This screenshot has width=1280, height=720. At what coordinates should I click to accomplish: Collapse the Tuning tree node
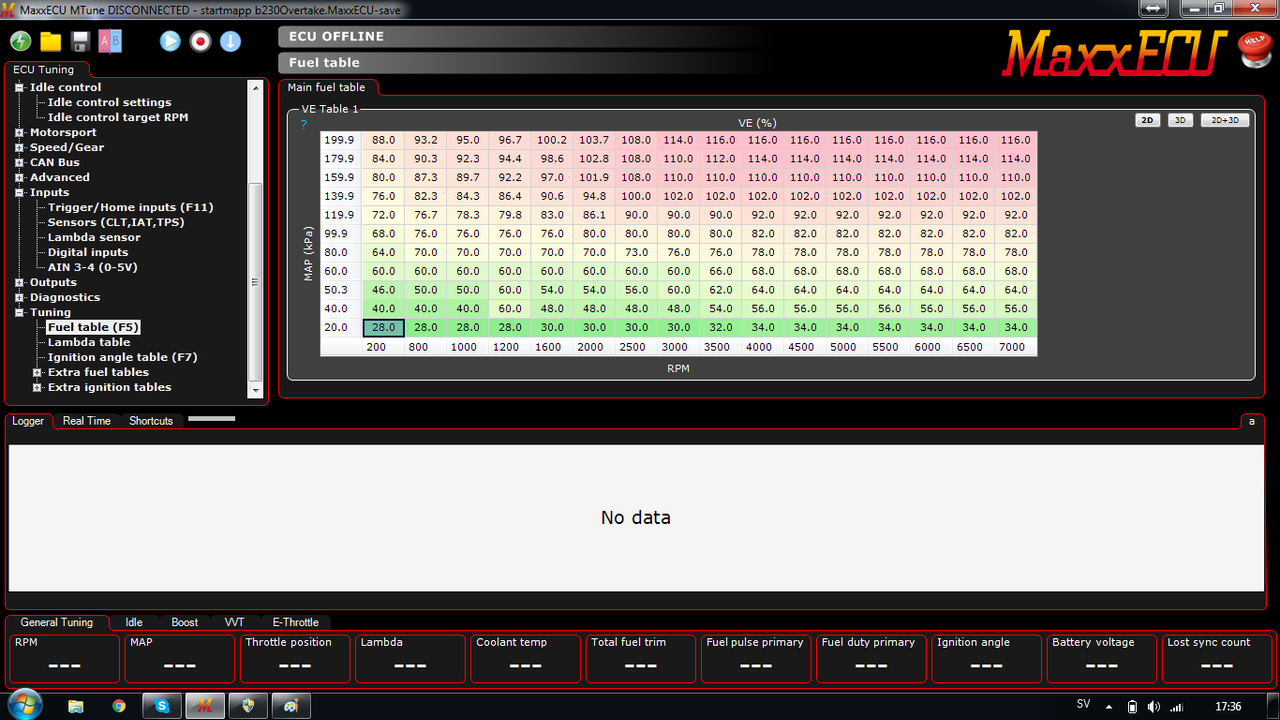coord(19,312)
